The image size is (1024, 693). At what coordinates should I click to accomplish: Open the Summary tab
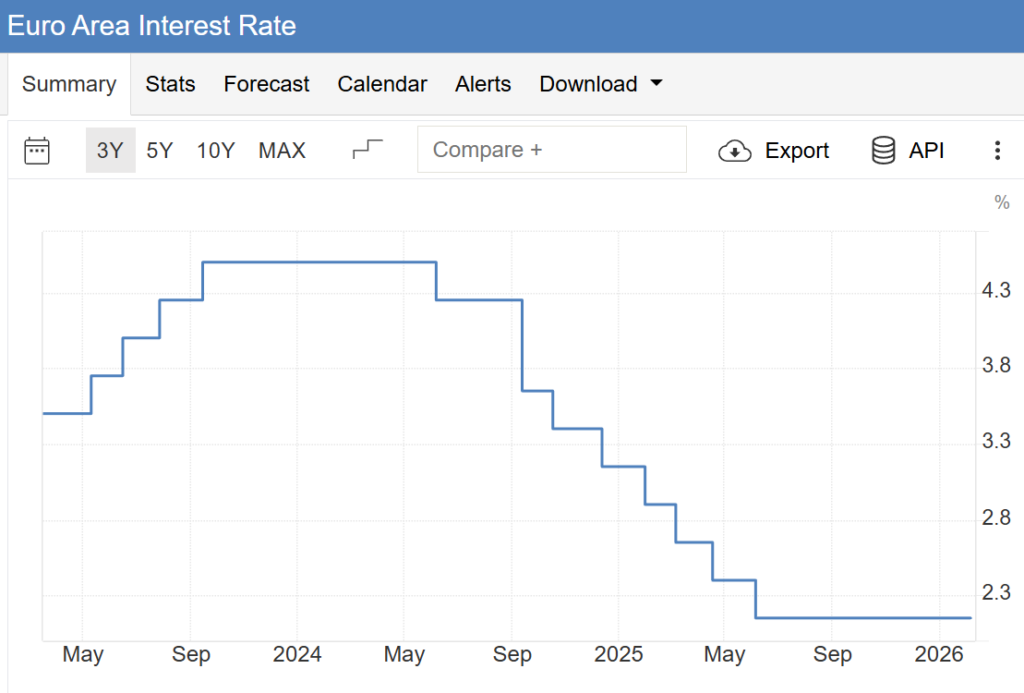[x=69, y=84]
